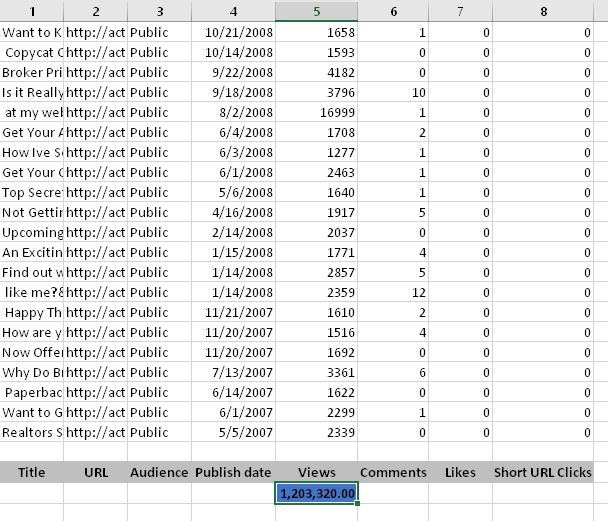Select the cell with date 5/5/2007

point(233,432)
